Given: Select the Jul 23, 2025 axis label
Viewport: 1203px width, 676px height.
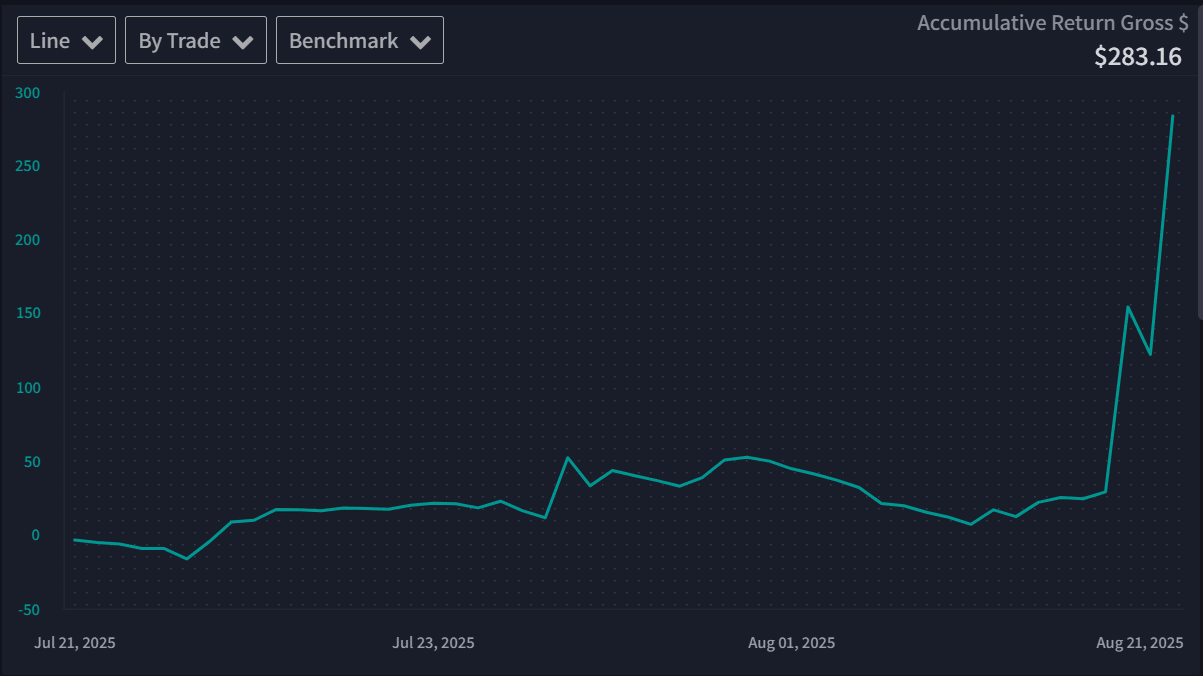Looking at the screenshot, I should [x=433, y=642].
